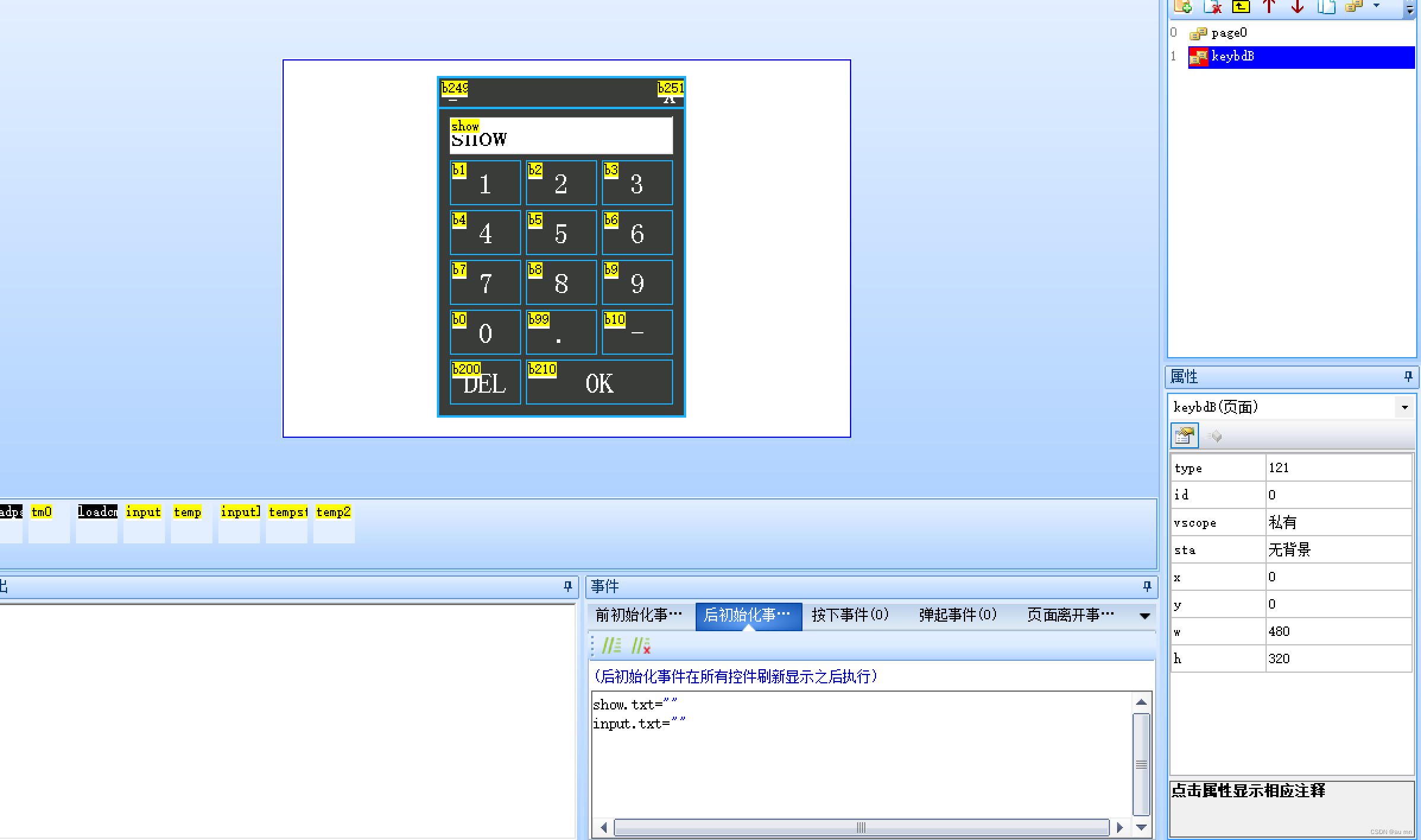The height and width of the screenshot is (840, 1421).
Task: Select the temp2 variable component
Action: pyautogui.click(x=334, y=523)
